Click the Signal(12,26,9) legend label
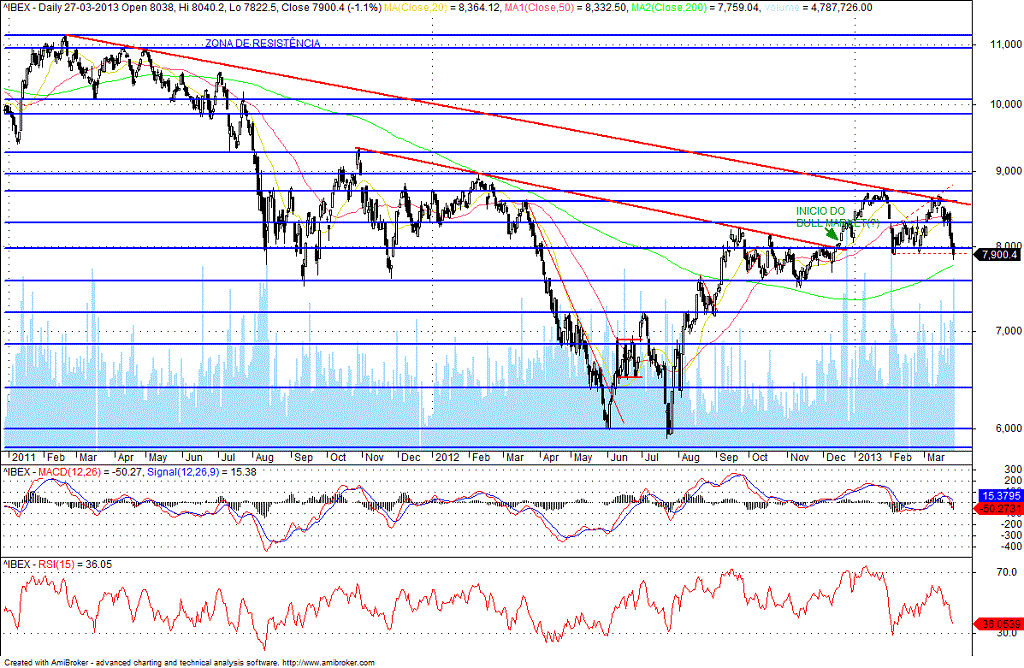The height and width of the screenshot is (668, 1024). (x=183, y=471)
